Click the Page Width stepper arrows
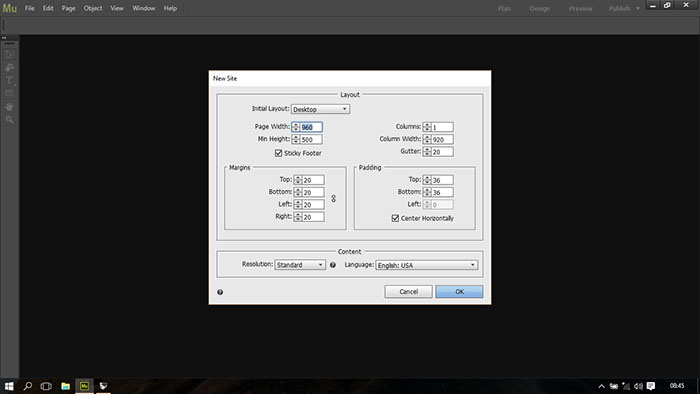This screenshot has height=394, width=700. coord(296,127)
